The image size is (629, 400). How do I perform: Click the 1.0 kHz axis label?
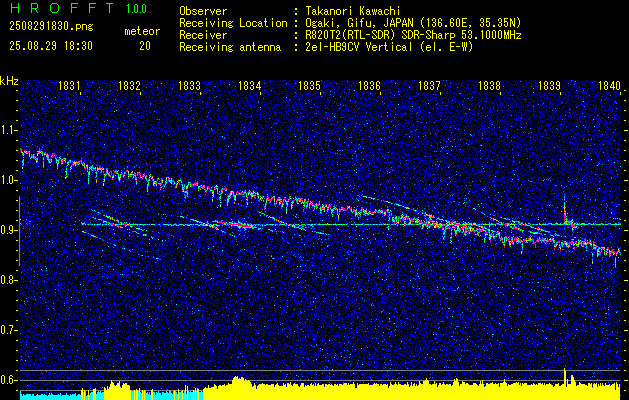pos(8,180)
